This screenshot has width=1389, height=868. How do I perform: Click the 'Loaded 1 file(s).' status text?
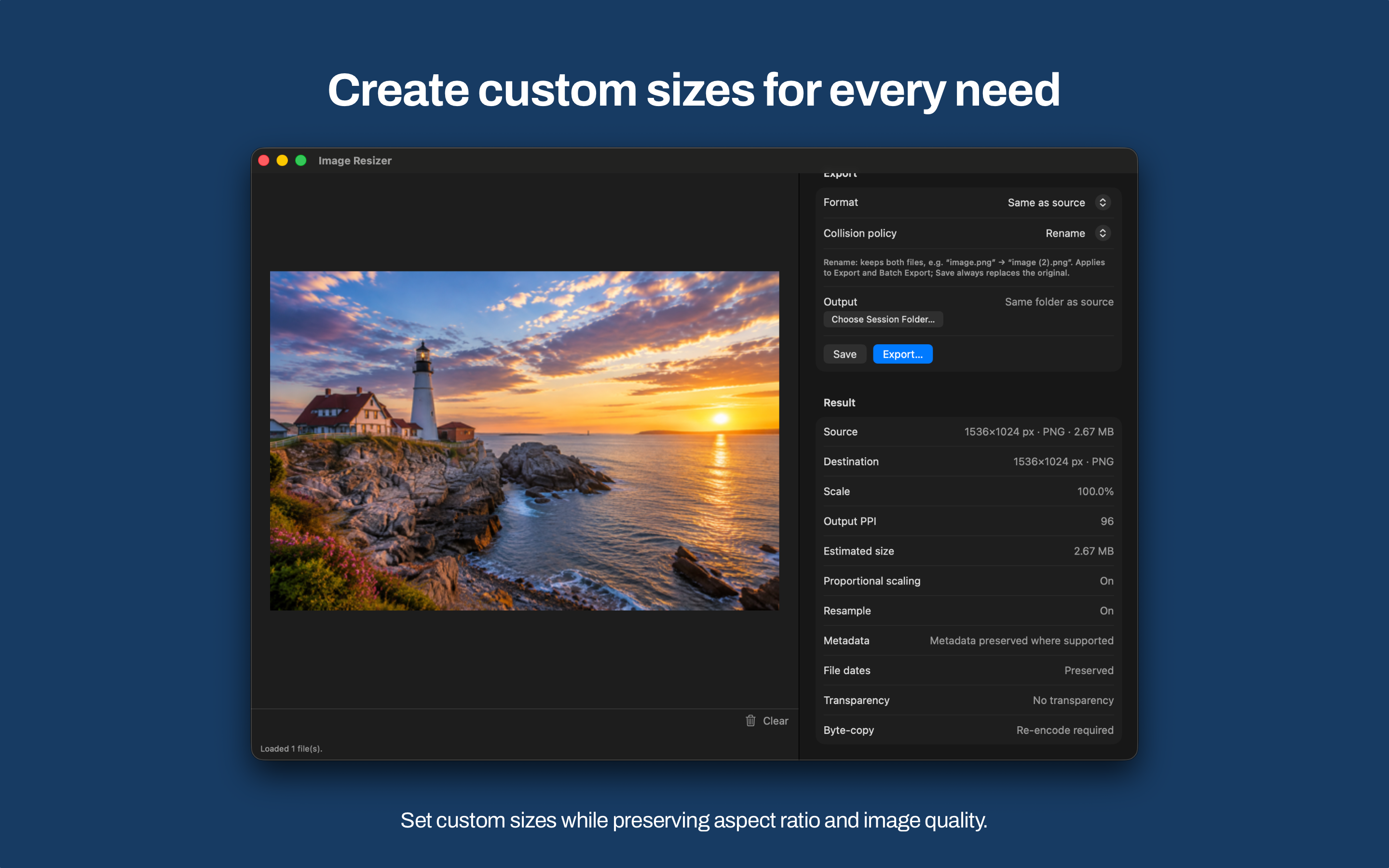291,748
